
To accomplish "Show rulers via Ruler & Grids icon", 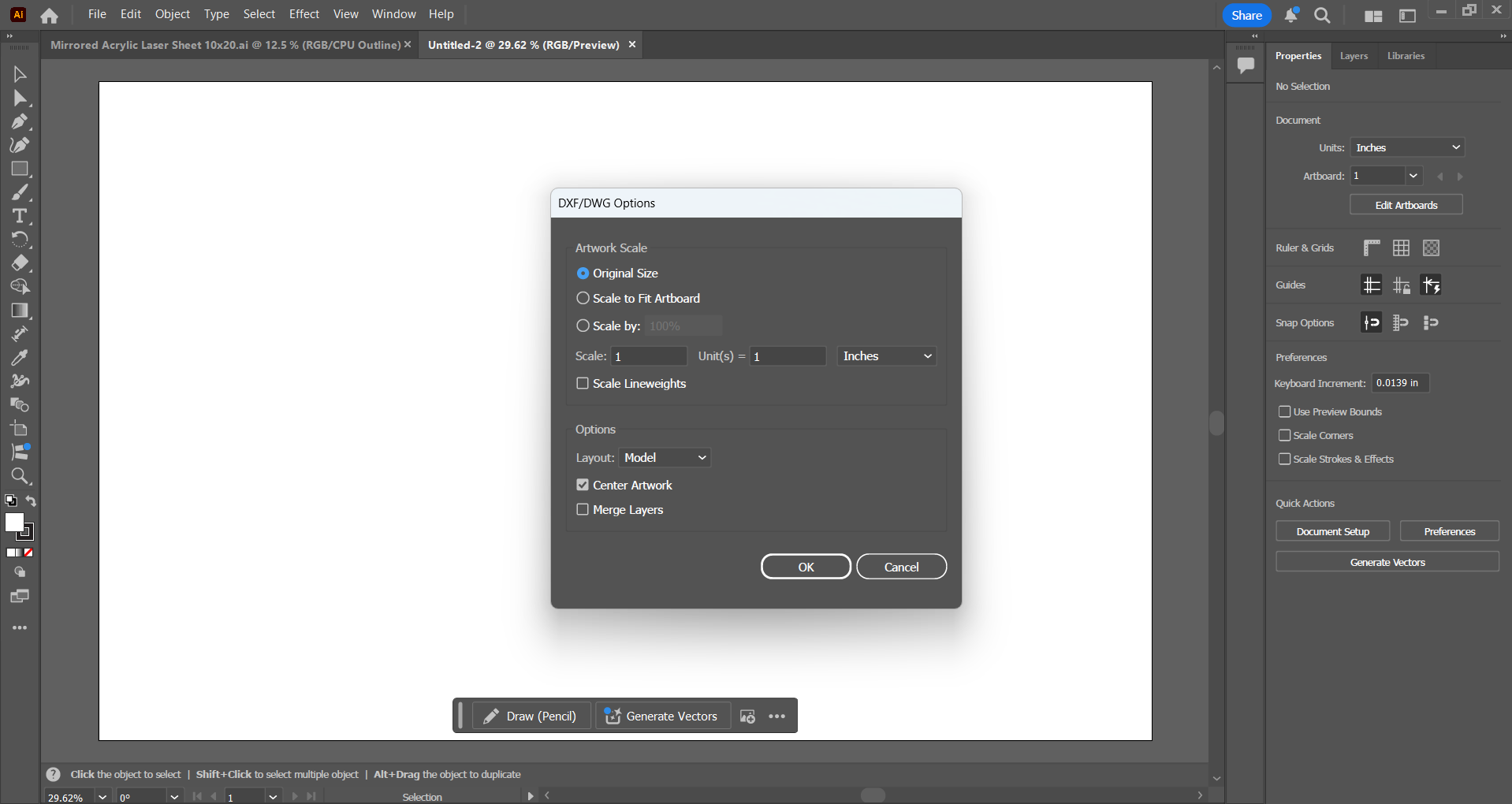I will pos(1372,248).
